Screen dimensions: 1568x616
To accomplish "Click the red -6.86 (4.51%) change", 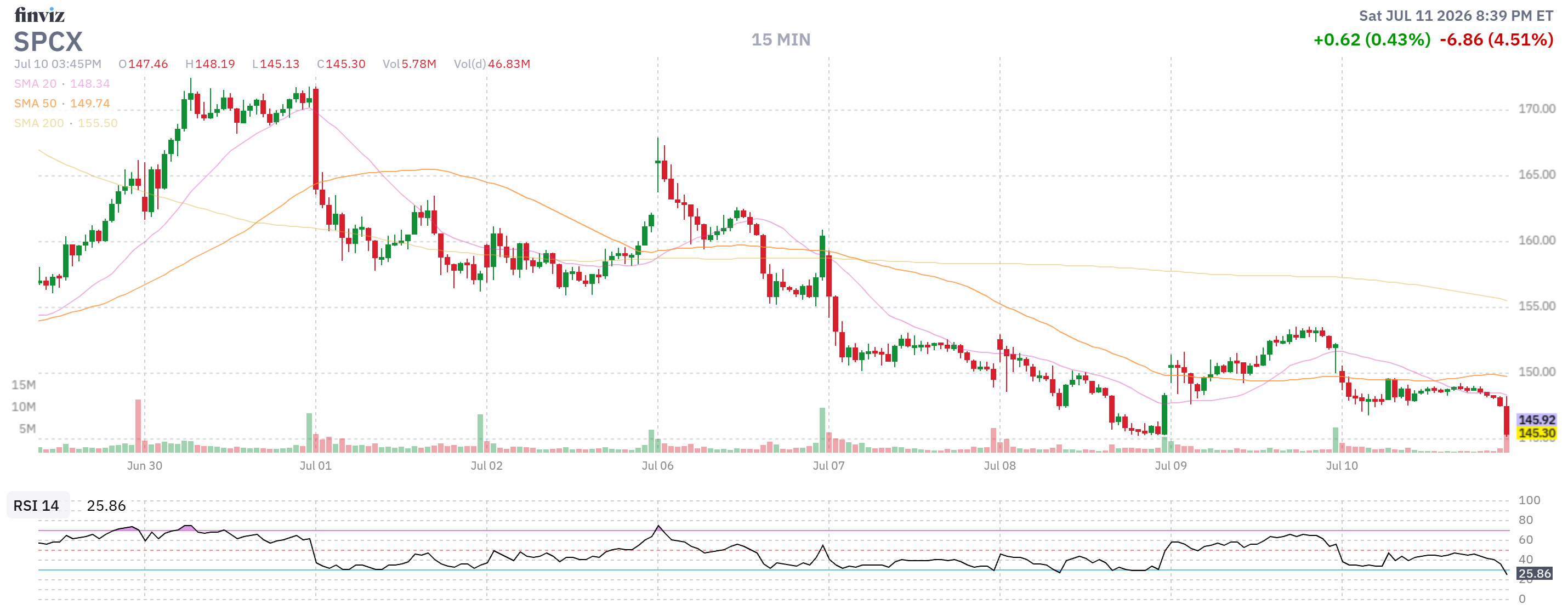I will pos(1496,39).
